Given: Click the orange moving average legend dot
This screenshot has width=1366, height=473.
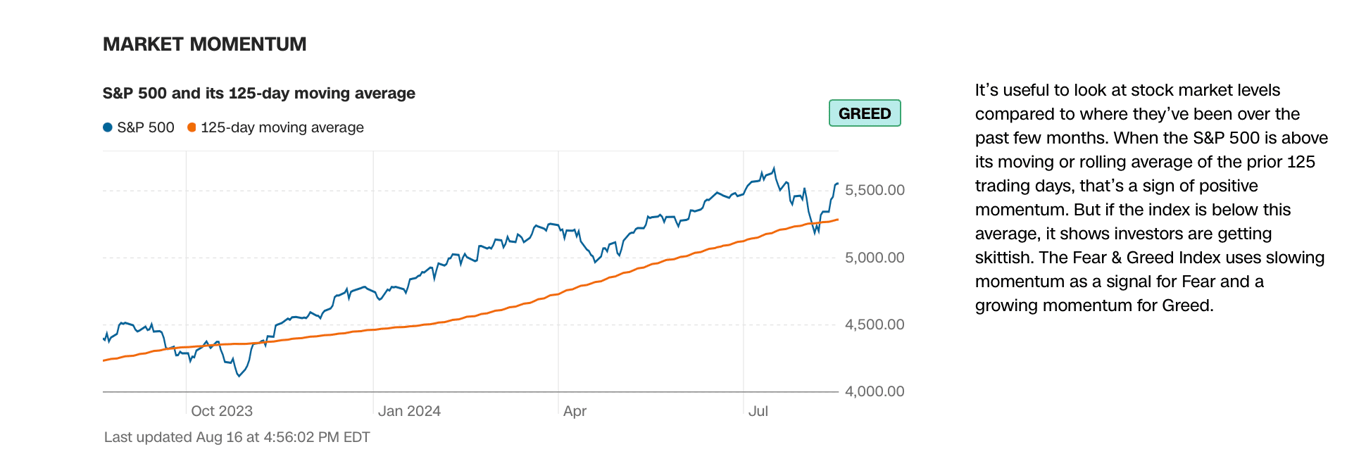Looking at the screenshot, I should [192, 128].
